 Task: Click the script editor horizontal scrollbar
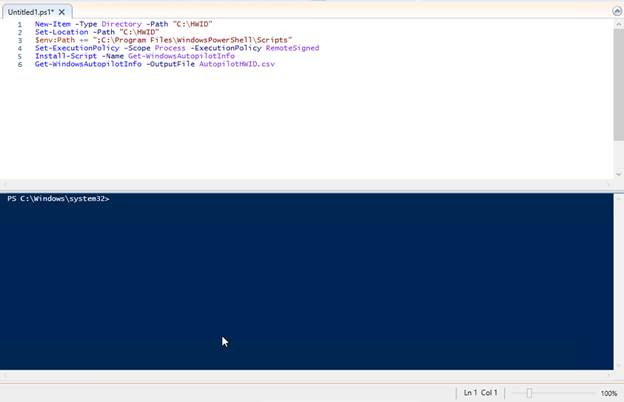click(x=300, y=186)
